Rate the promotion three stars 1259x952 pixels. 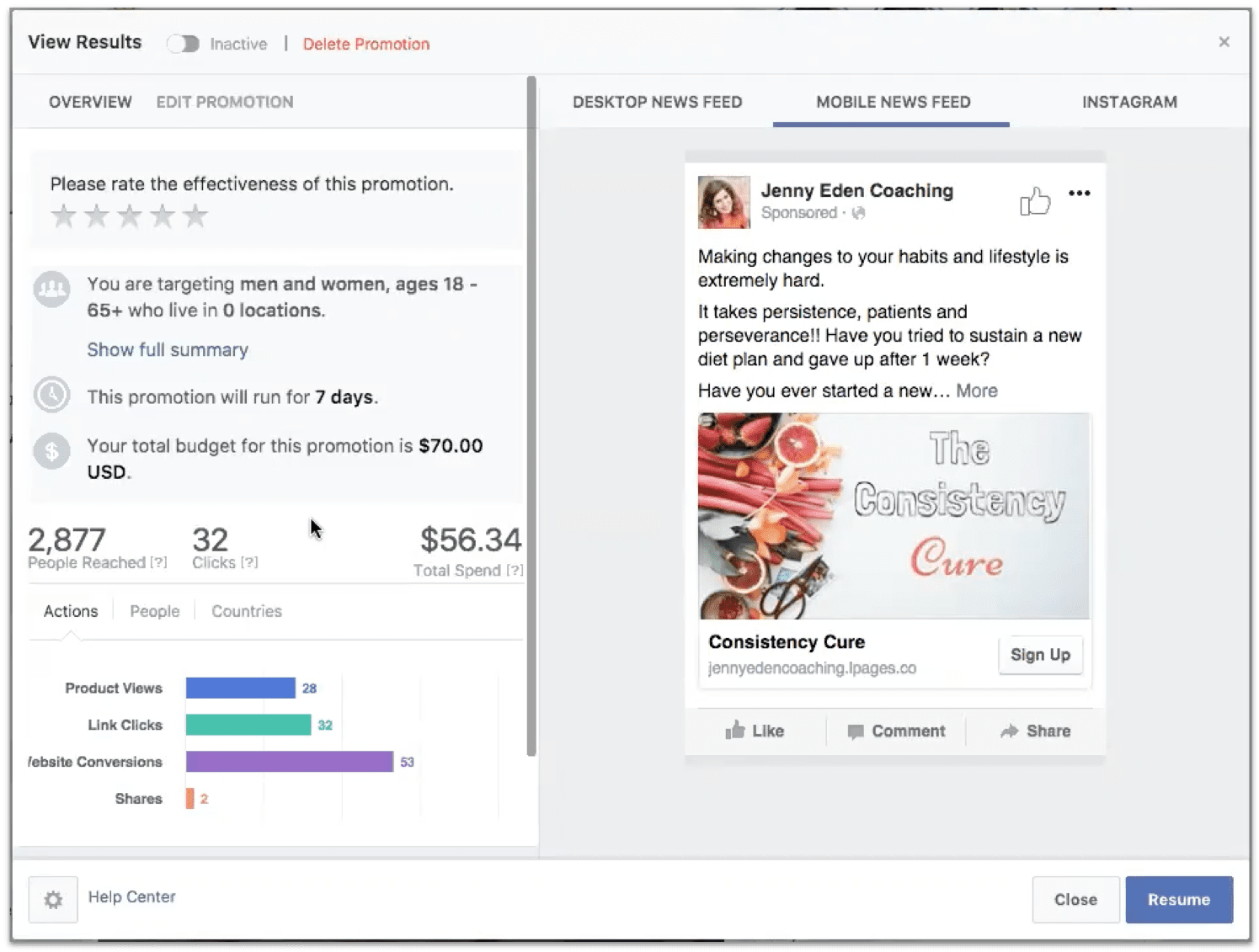129,216
